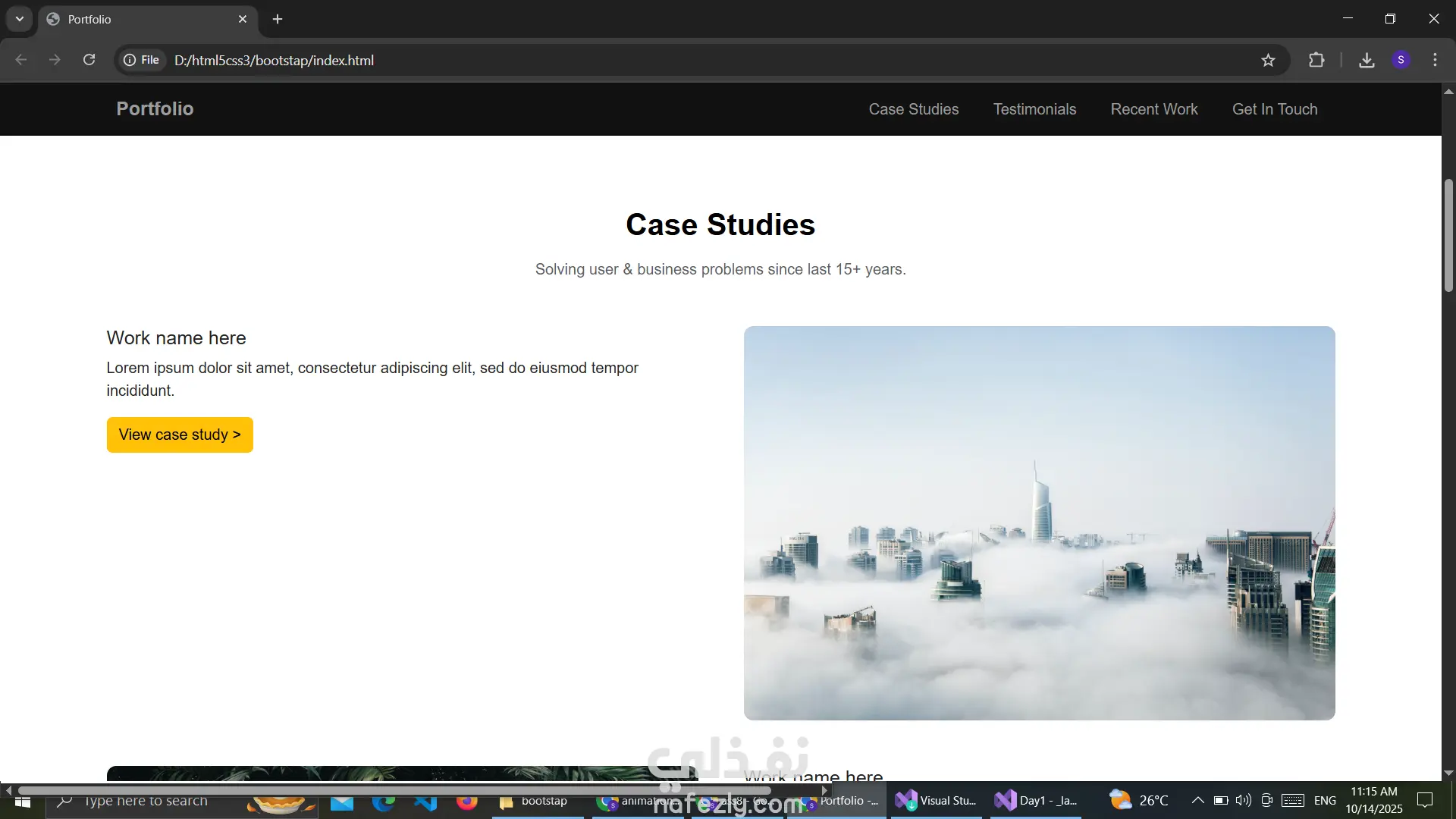Reload the page with refresh icon
The height and width of the screenshot is (819, 1456).
pyautogui.click(x=89, y=60)
